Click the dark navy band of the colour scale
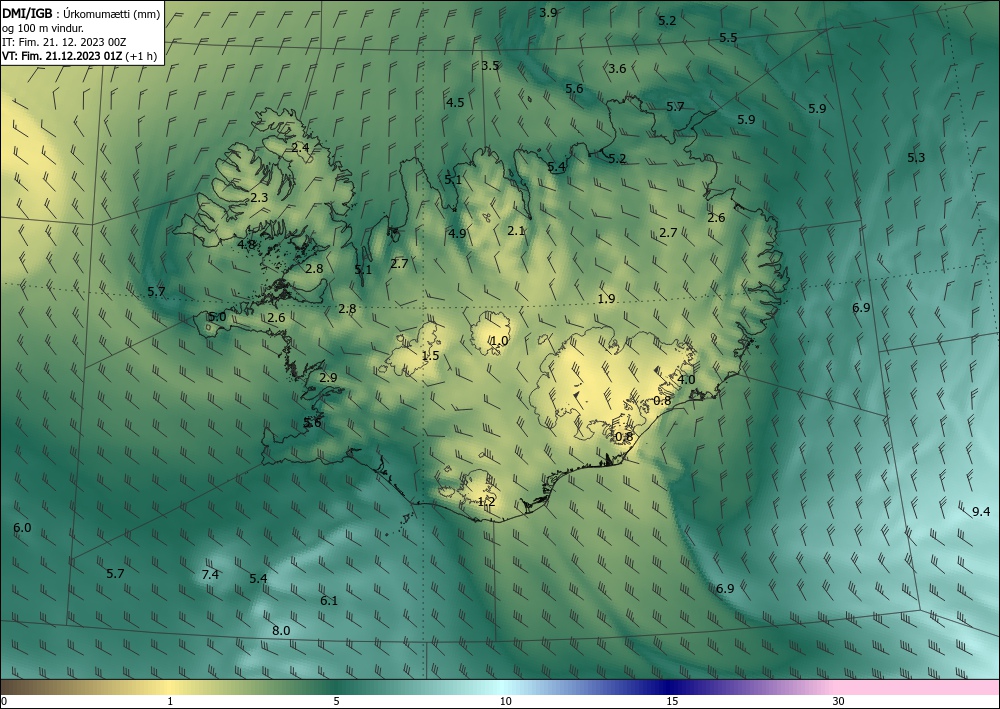The height and width of the screenshot is (709, 1000). [670, 687]
